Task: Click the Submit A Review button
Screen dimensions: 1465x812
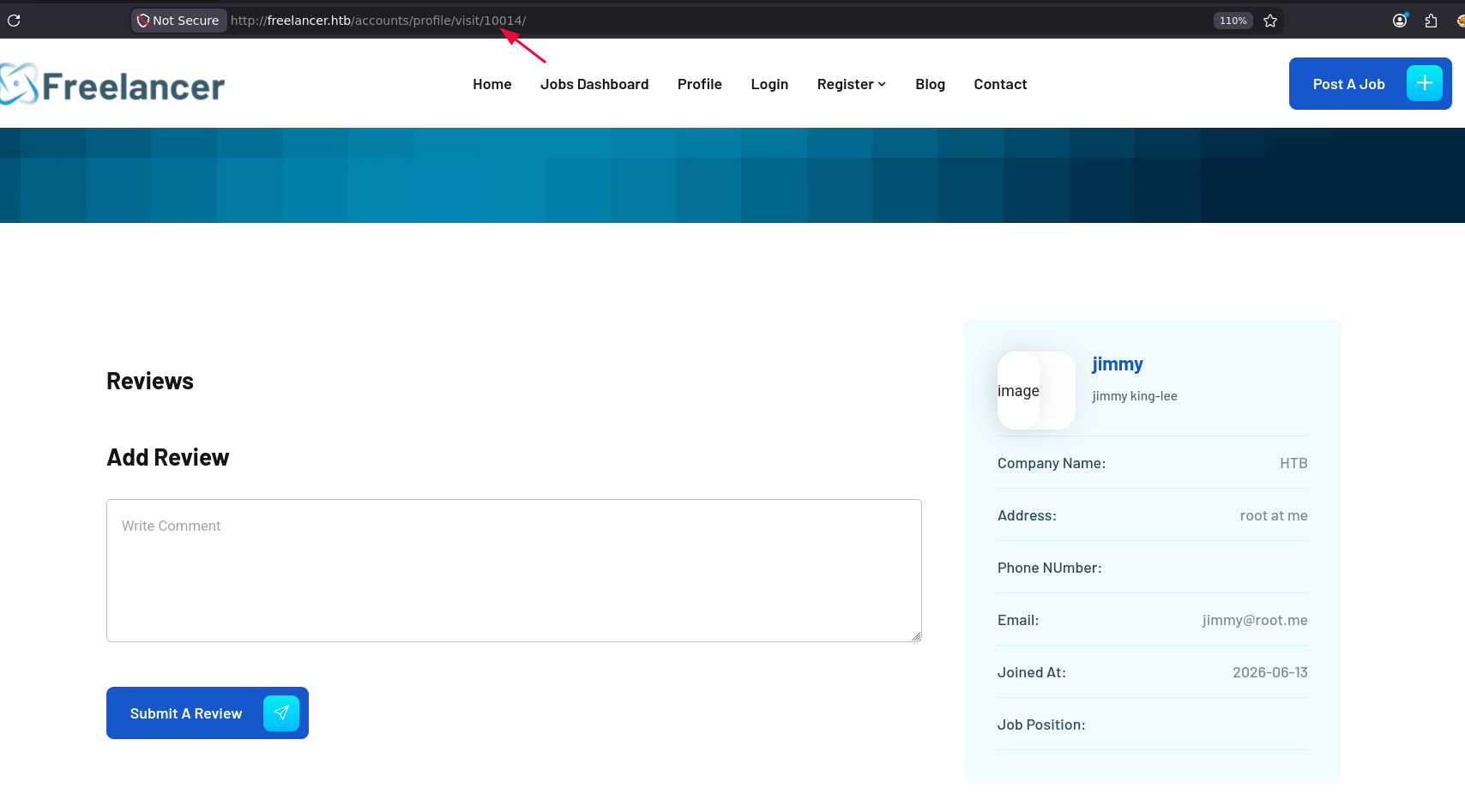Action: 208,713
